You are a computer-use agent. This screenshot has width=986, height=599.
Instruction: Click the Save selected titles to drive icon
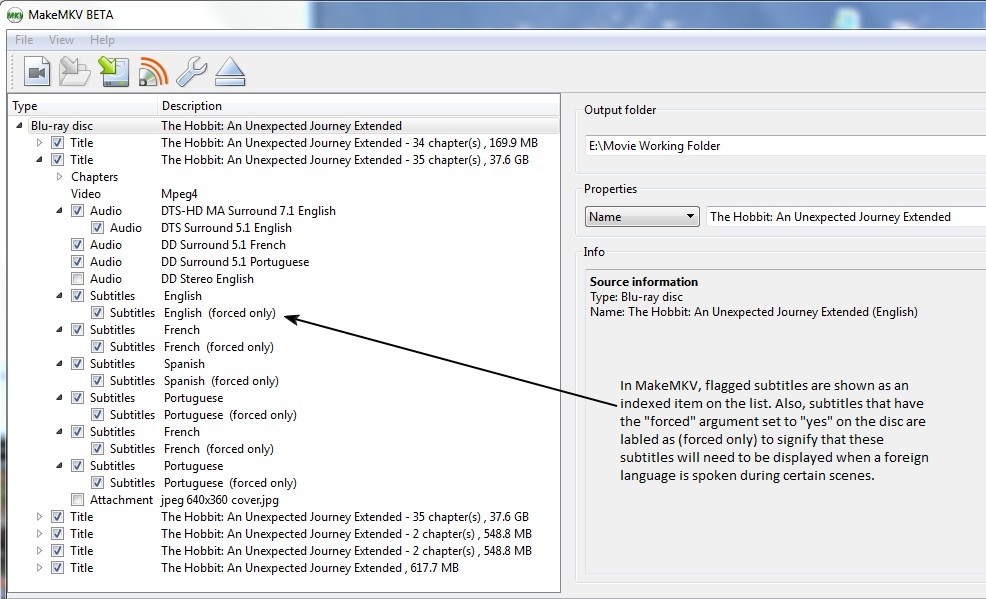pyautogui.click(x=113, y=72)
